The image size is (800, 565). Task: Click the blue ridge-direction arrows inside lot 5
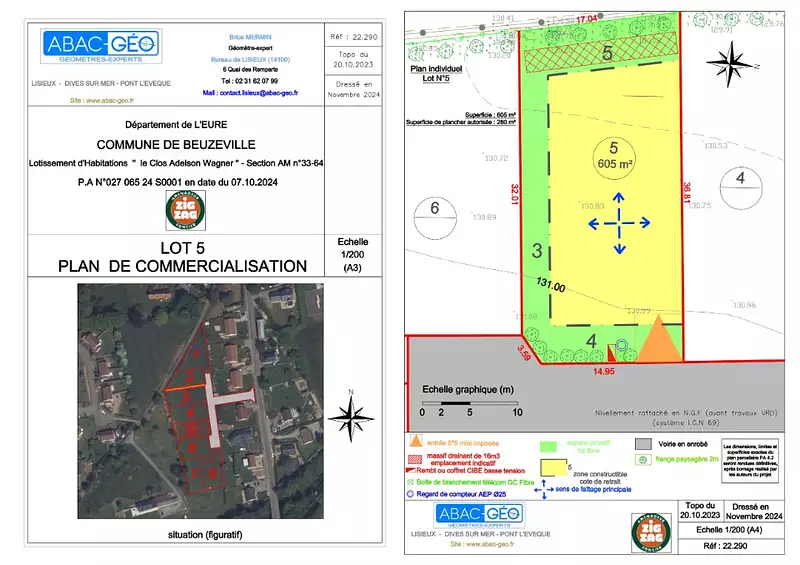620,222
